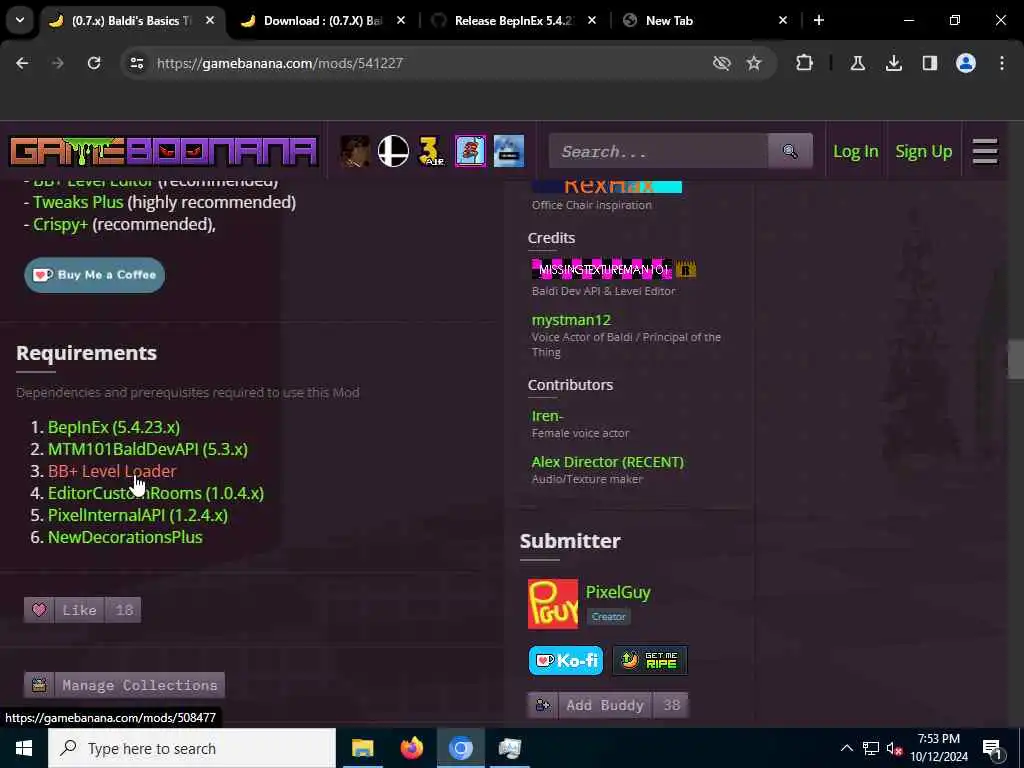1024x768 pixels.
Task: Open the first game icon beside the logo
Action: (355, 152)
